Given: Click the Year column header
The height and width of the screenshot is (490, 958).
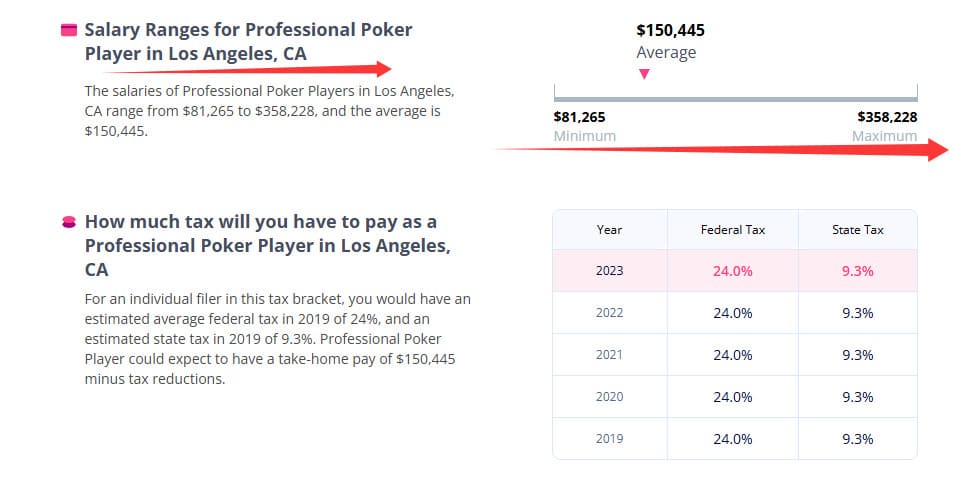Looking at the screenshot, I should 609,230.
